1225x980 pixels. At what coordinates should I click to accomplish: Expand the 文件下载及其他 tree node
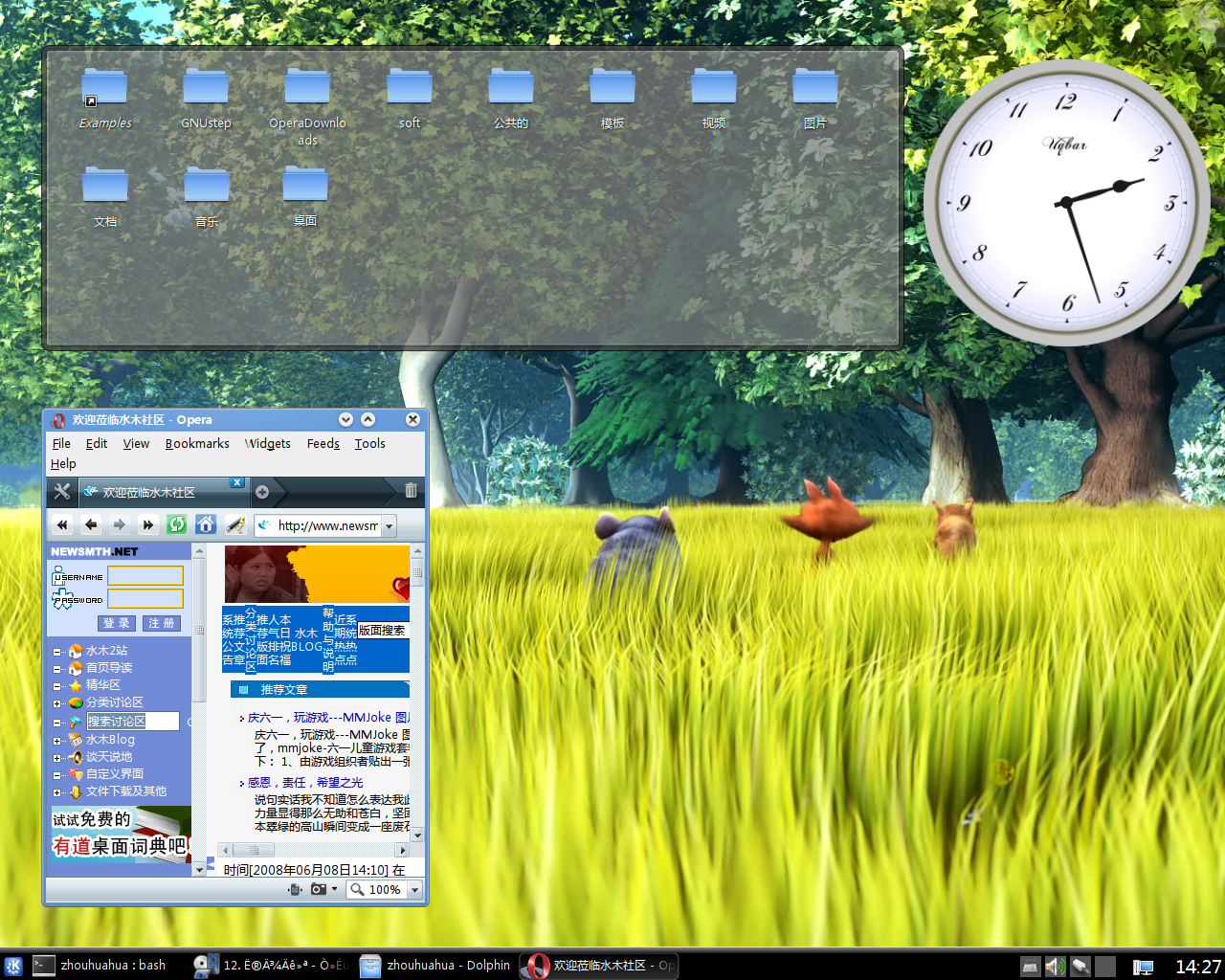(x=56, y=792)
